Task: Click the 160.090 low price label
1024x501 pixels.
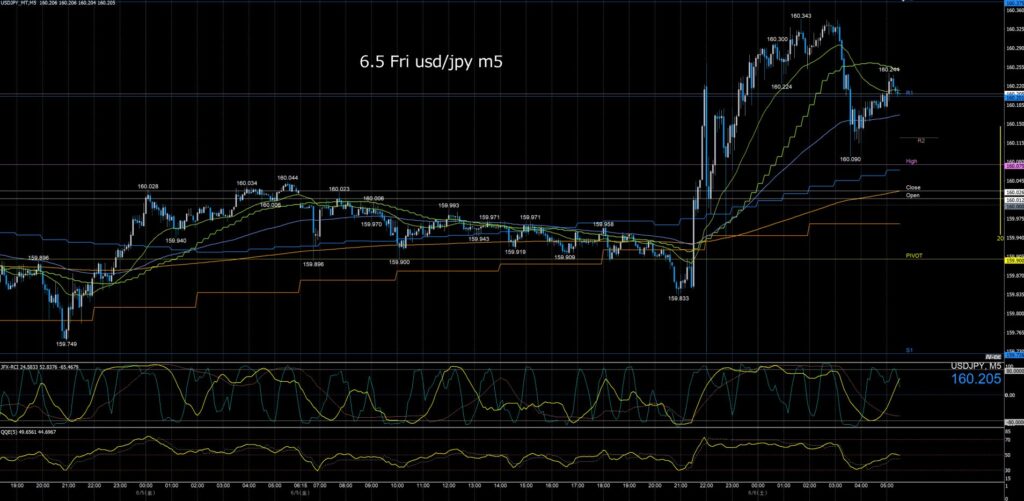Action: (x=850, y=159)
